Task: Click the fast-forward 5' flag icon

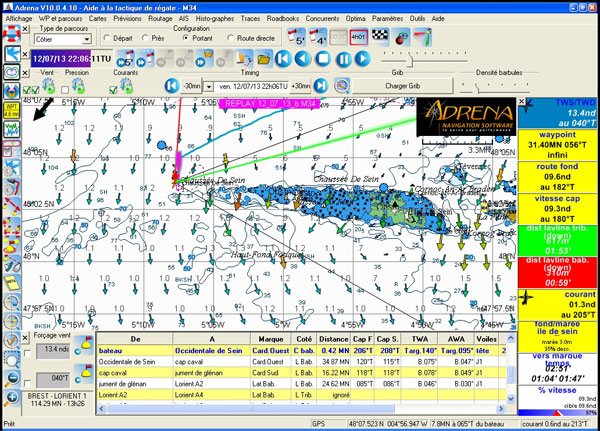Action: click(x=125, y=59)
